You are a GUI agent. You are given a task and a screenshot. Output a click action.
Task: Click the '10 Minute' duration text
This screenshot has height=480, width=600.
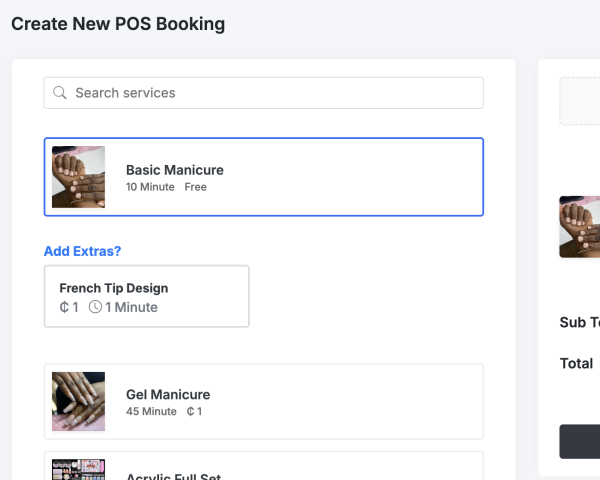click(150, 187)
